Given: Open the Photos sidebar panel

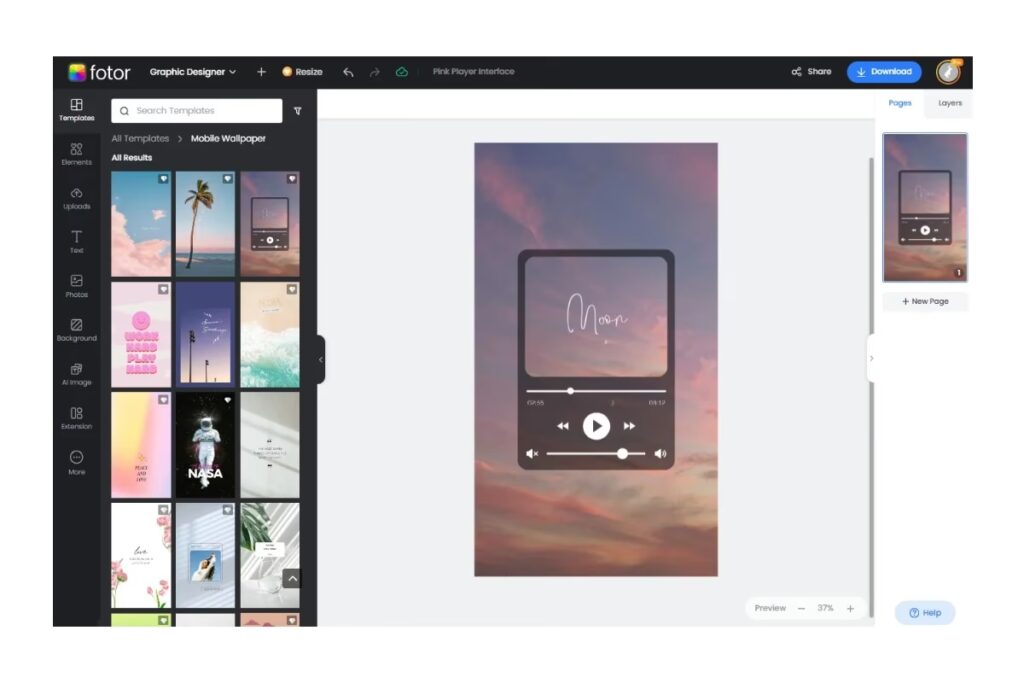Looking at the screenshot, I should click(x=76, y=286).
